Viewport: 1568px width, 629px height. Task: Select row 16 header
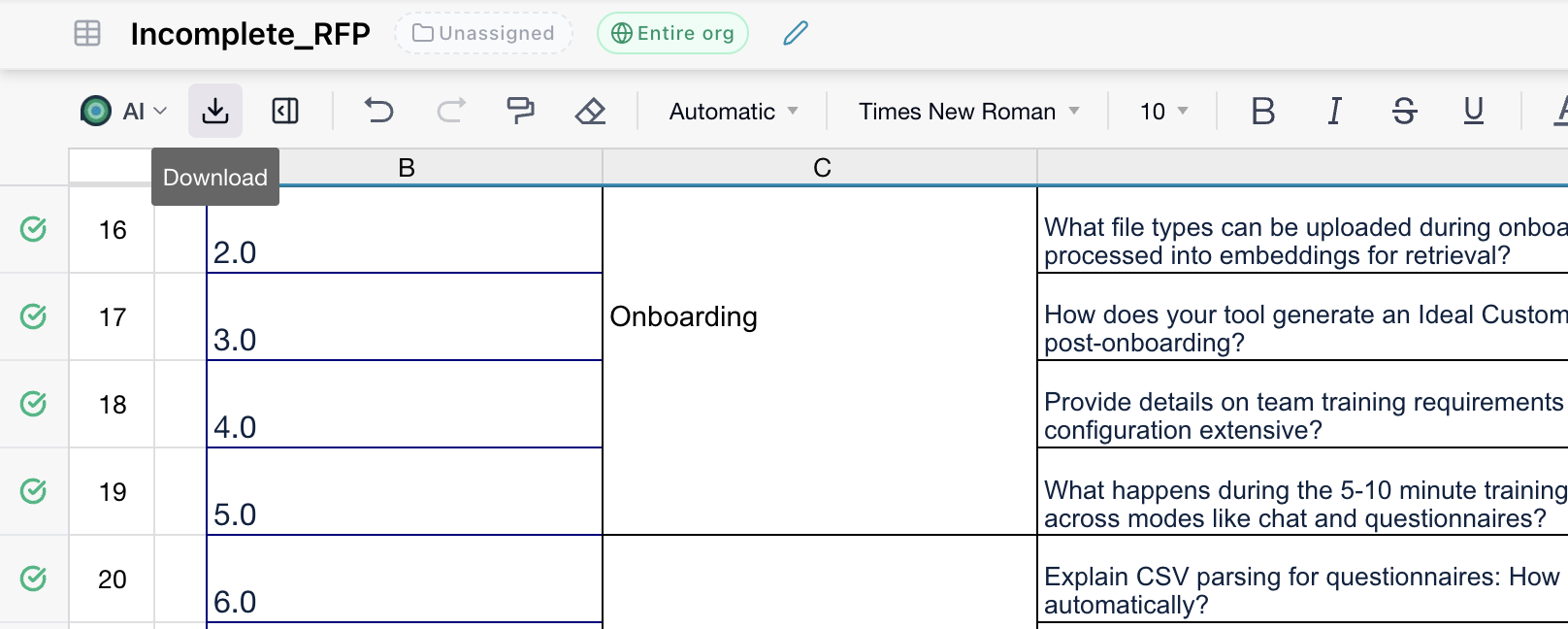pyautogui.click(x=112, y=230)
